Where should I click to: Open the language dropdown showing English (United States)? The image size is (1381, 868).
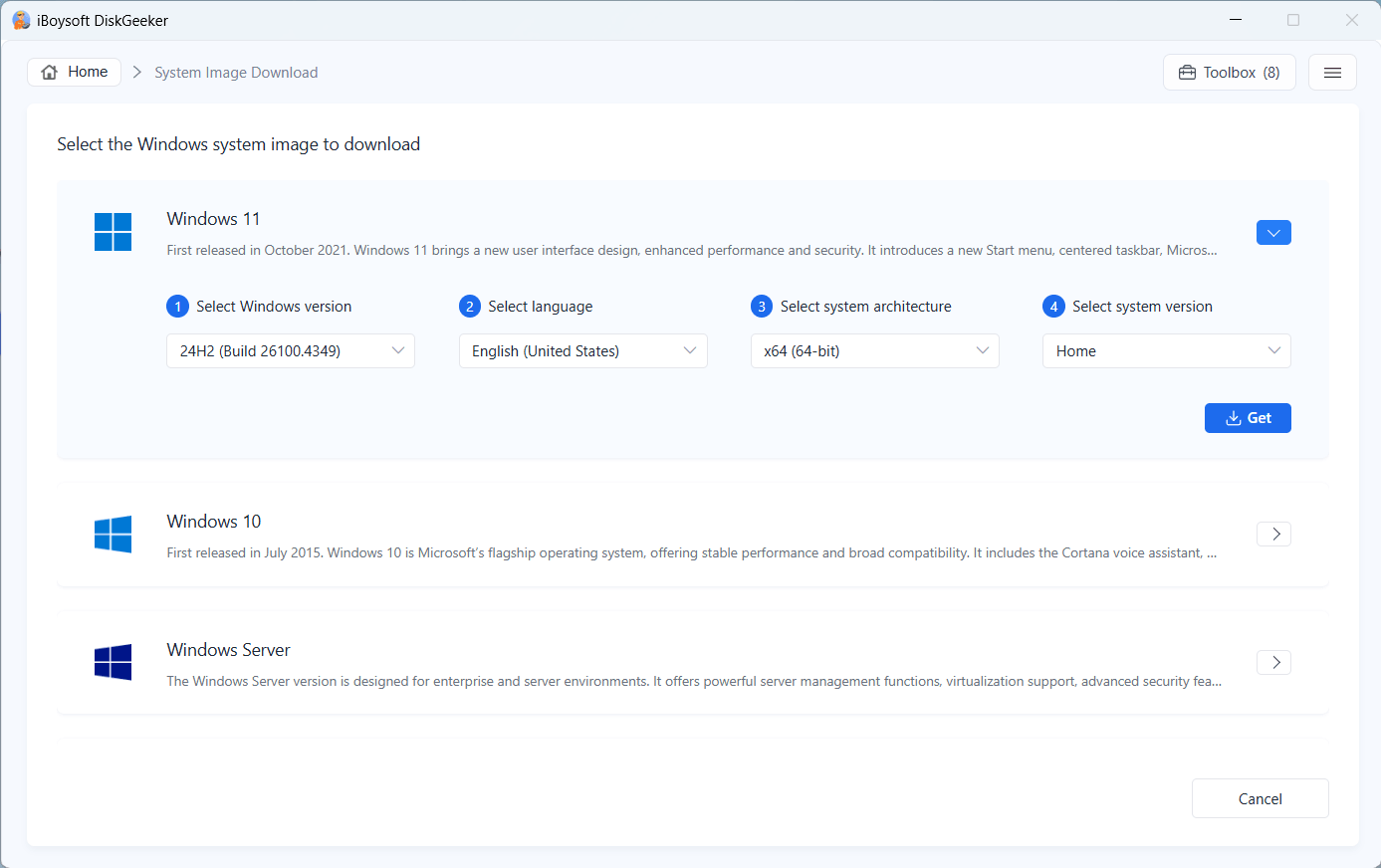point(583,351)
